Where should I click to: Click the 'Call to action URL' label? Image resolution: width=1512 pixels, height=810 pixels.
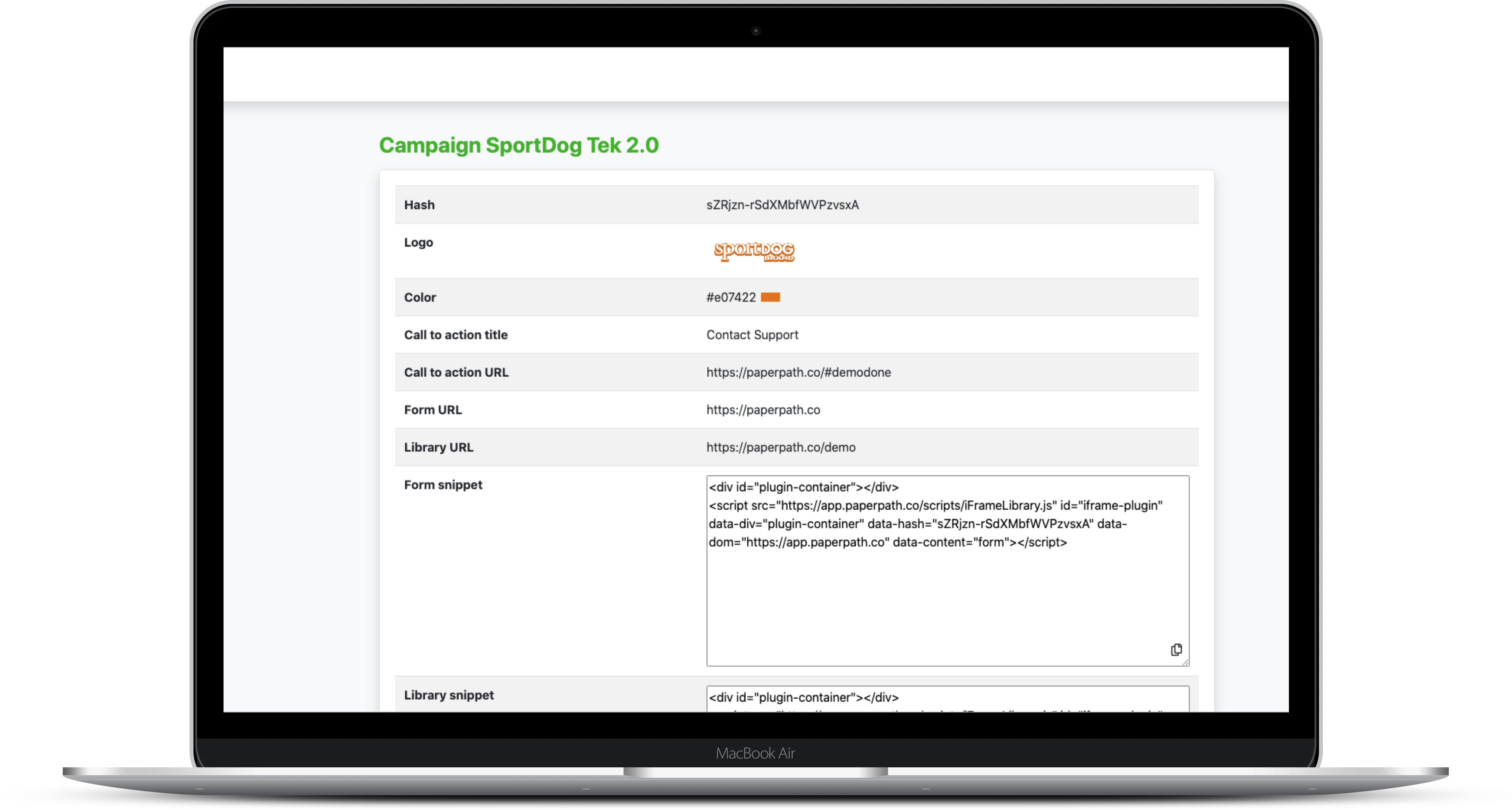click(456, 372)
